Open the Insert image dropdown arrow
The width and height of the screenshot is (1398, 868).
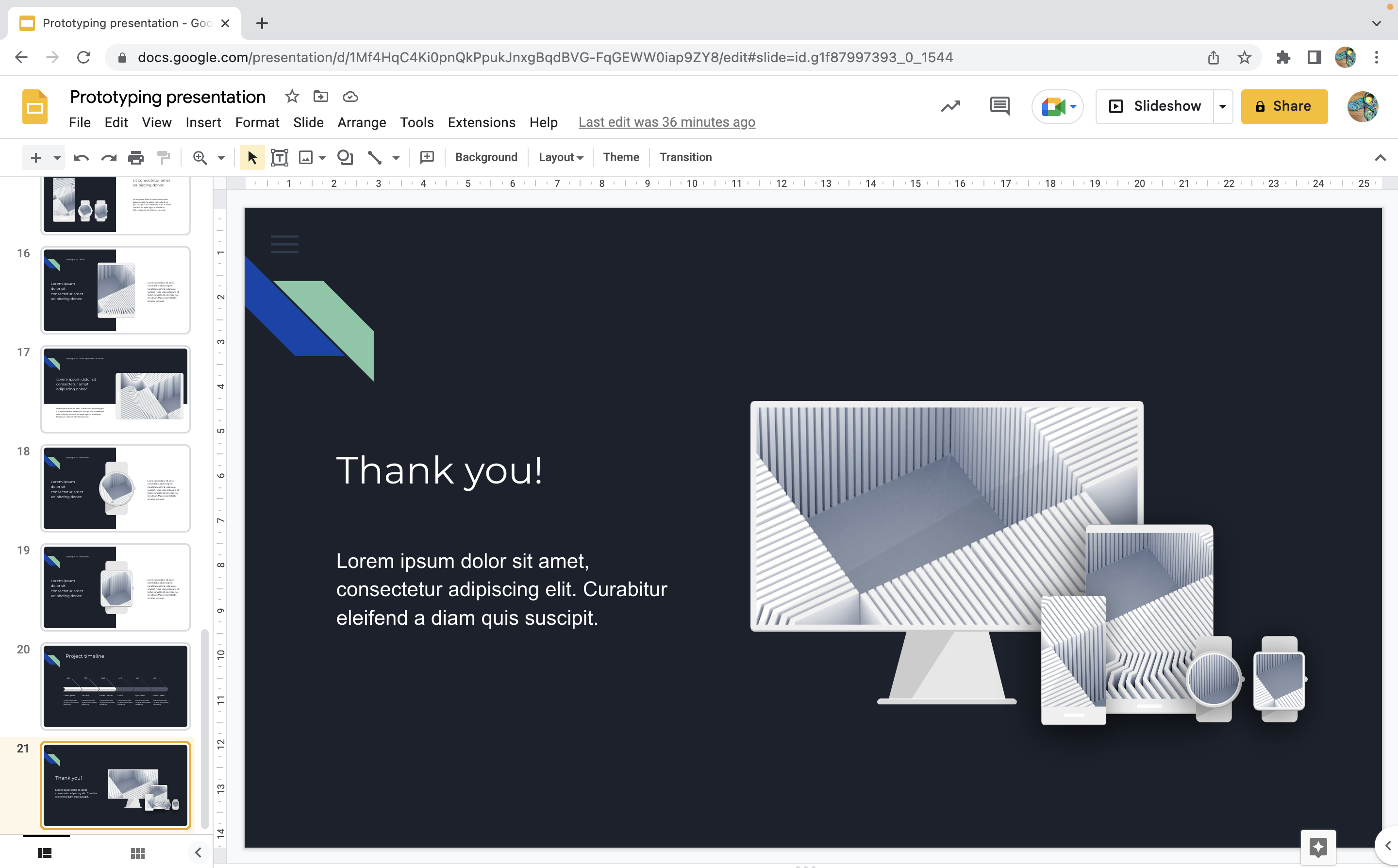click(322, 157)
